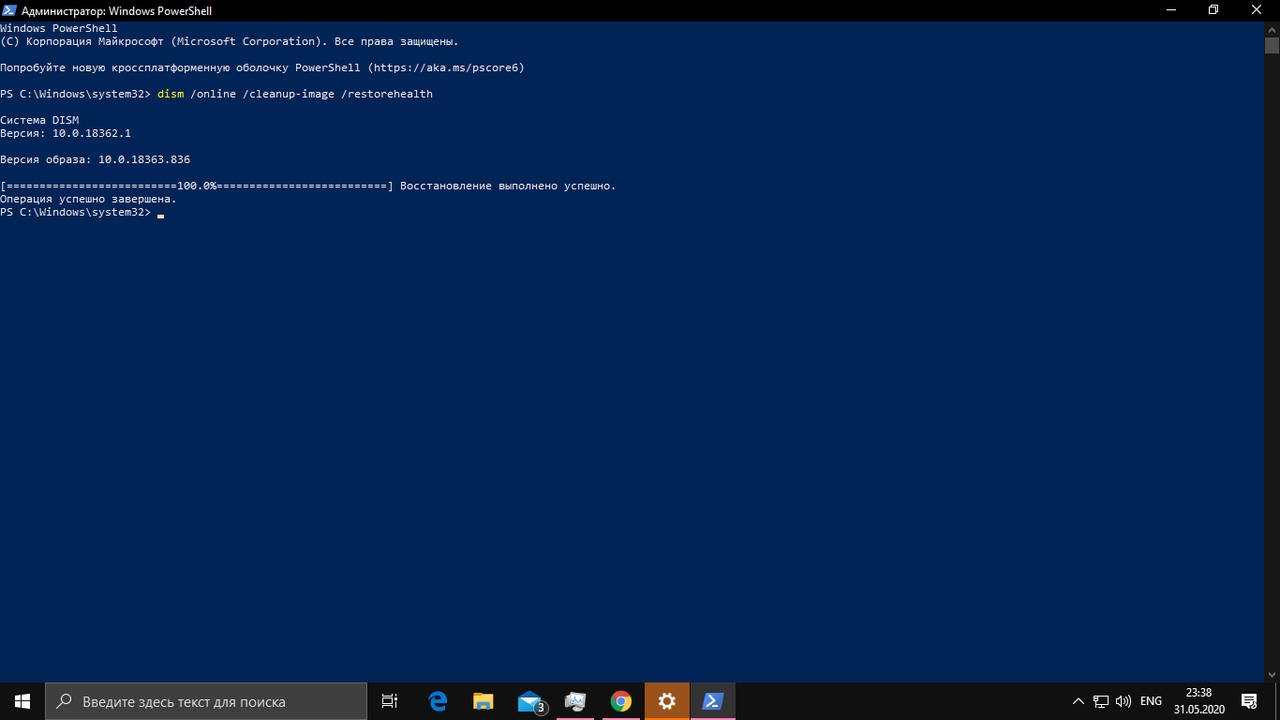Click the scrollbar up arrow

coord(1271,29)
